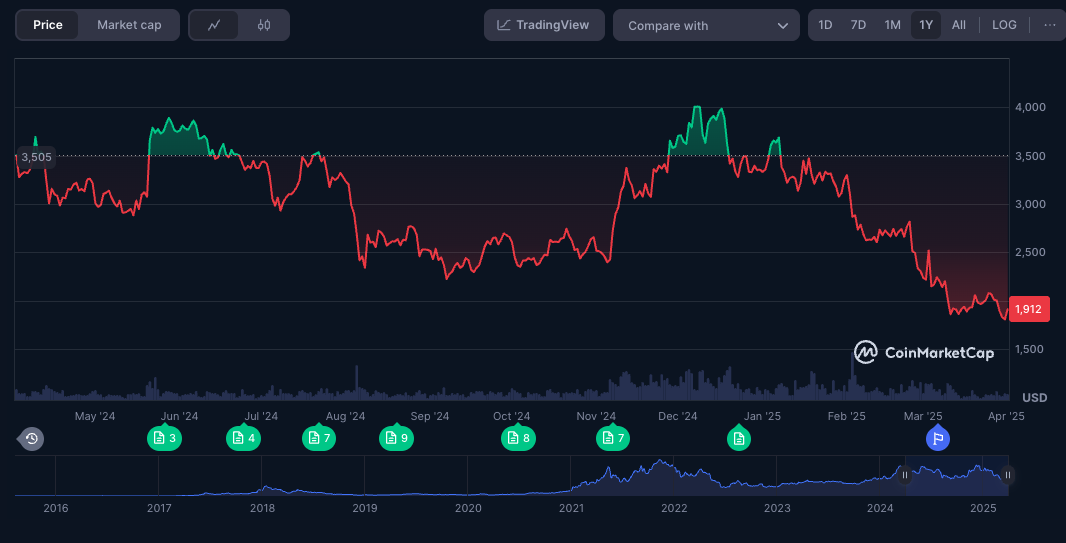This screenshot has height=543, width=1066.
Task: Select the Price toggle
Action: (48, 25)
